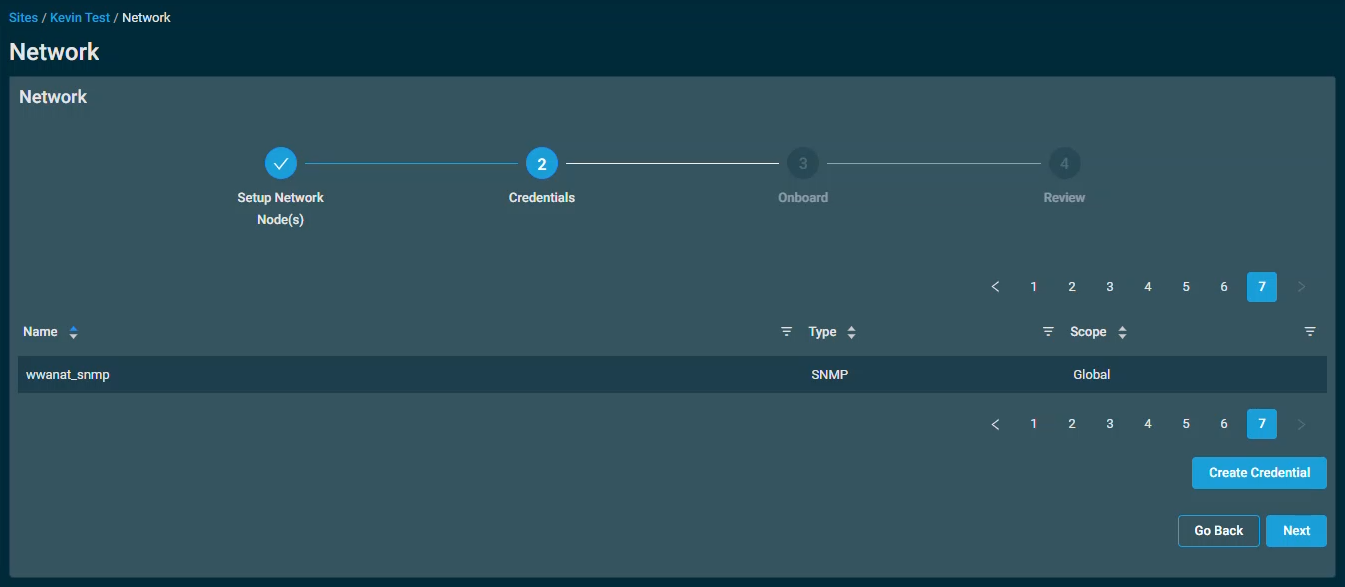Screen dimensions: 1345x587
Task: Open page 5 in bottom pagination
Action: [1186, 424]
